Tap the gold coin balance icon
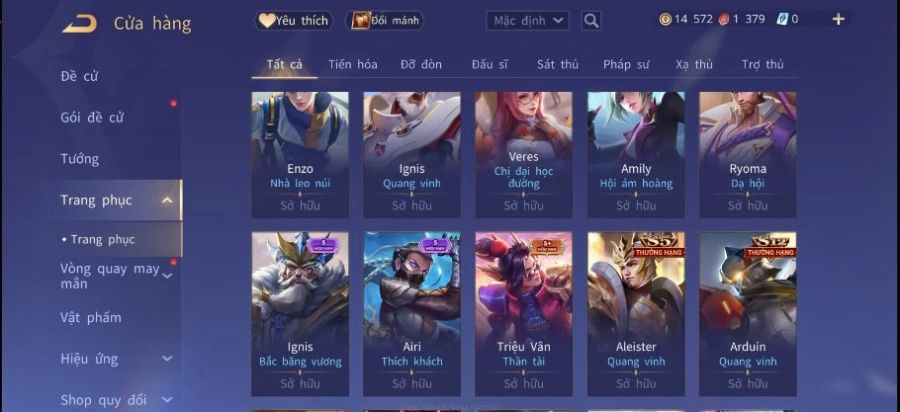 click(x=665, y=20)
